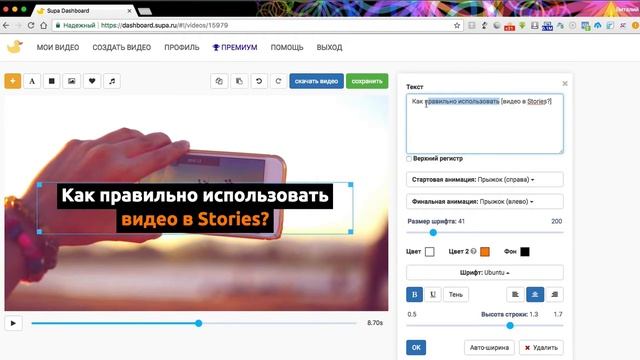Toggle the Верхний регистр checkbox
The width and height of the screenshot is (640, 360).
coord(409,158)
